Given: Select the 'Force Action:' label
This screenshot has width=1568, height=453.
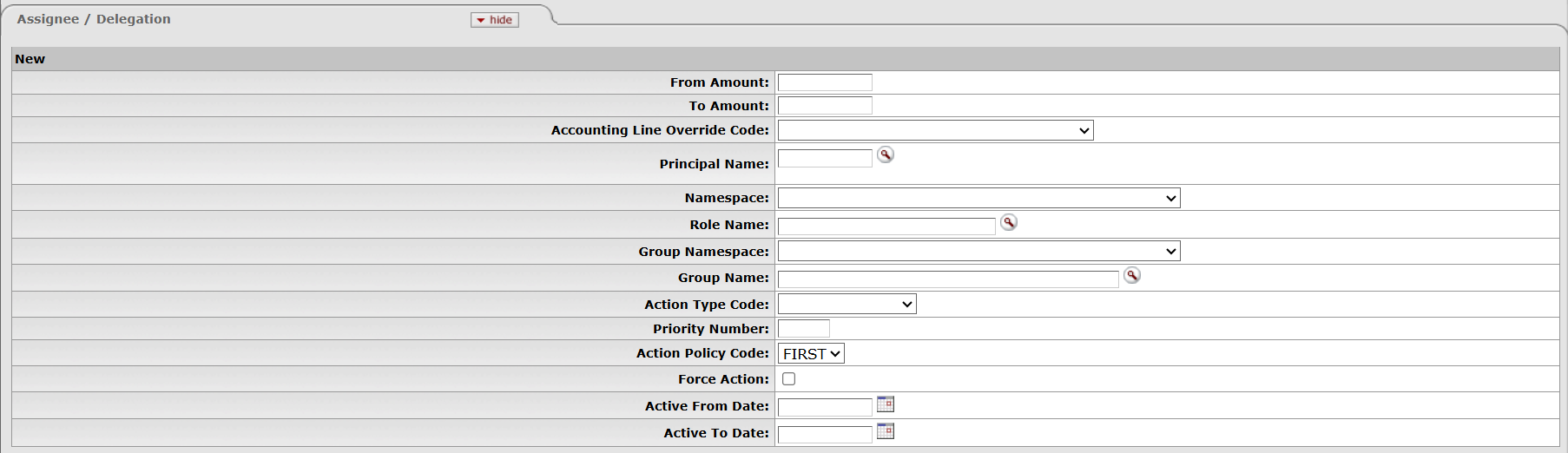Looking at the screenshot, I should 723,379.
